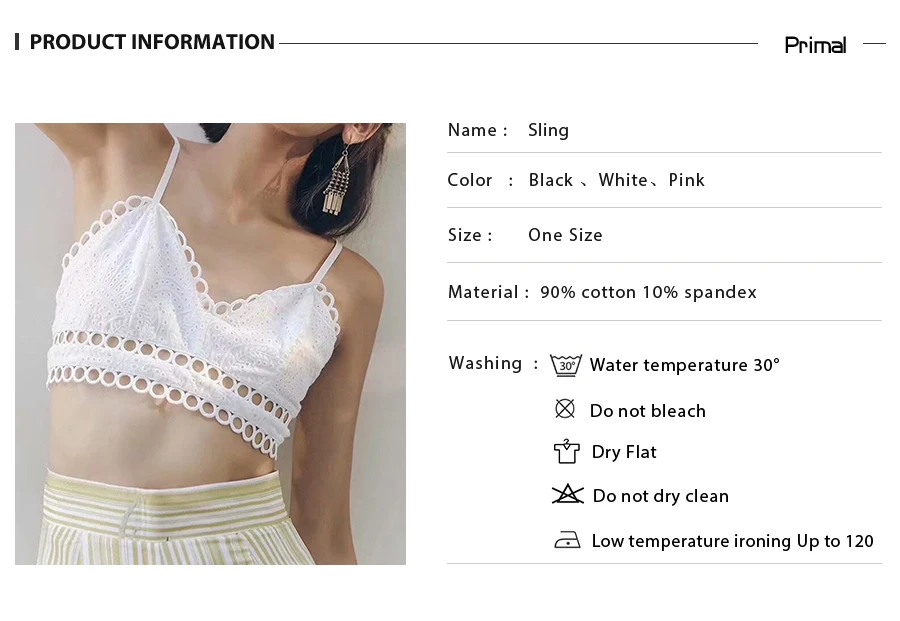Click the low temperature iron icon

567,540
